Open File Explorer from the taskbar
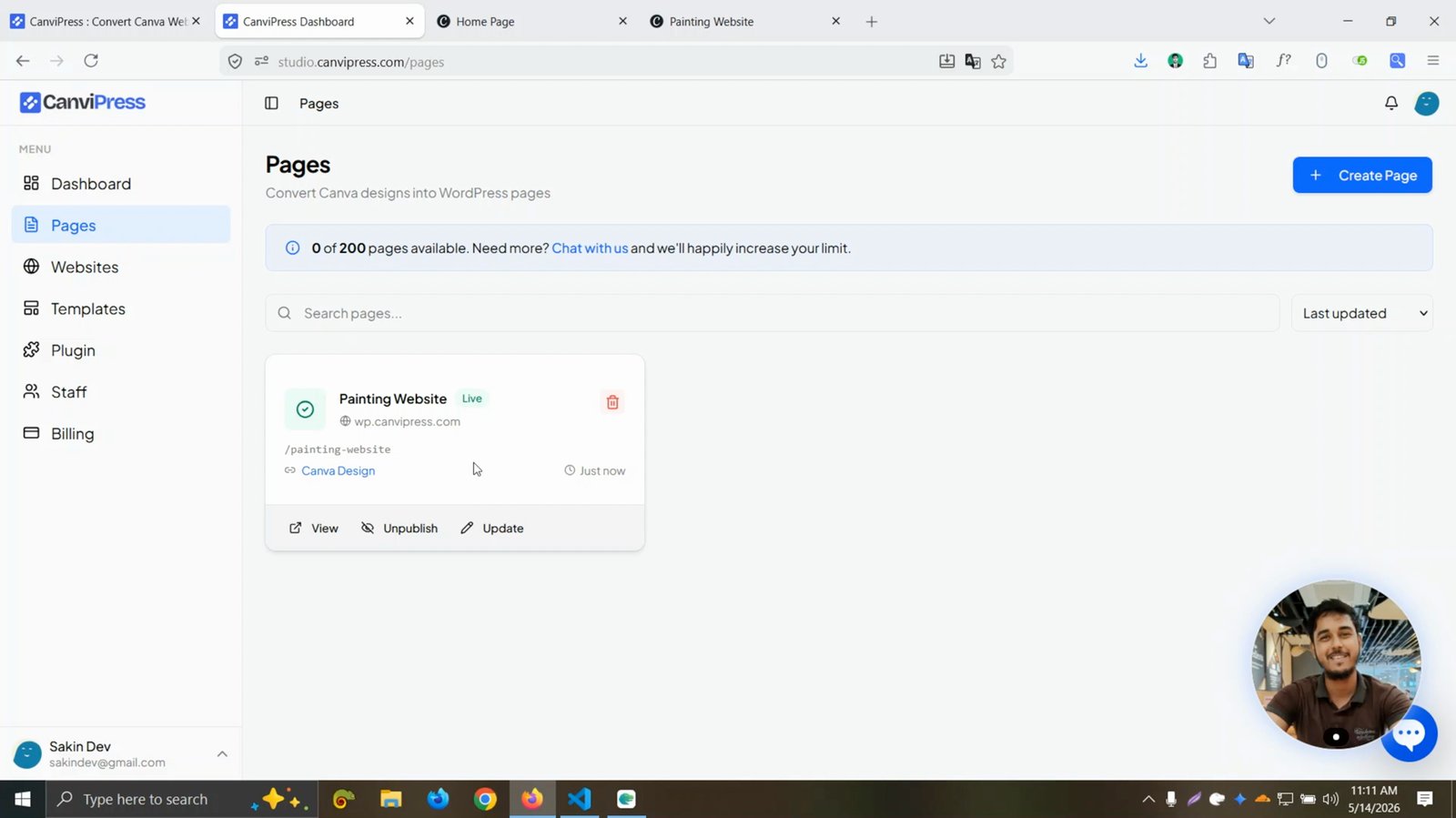 click(390, 799)
